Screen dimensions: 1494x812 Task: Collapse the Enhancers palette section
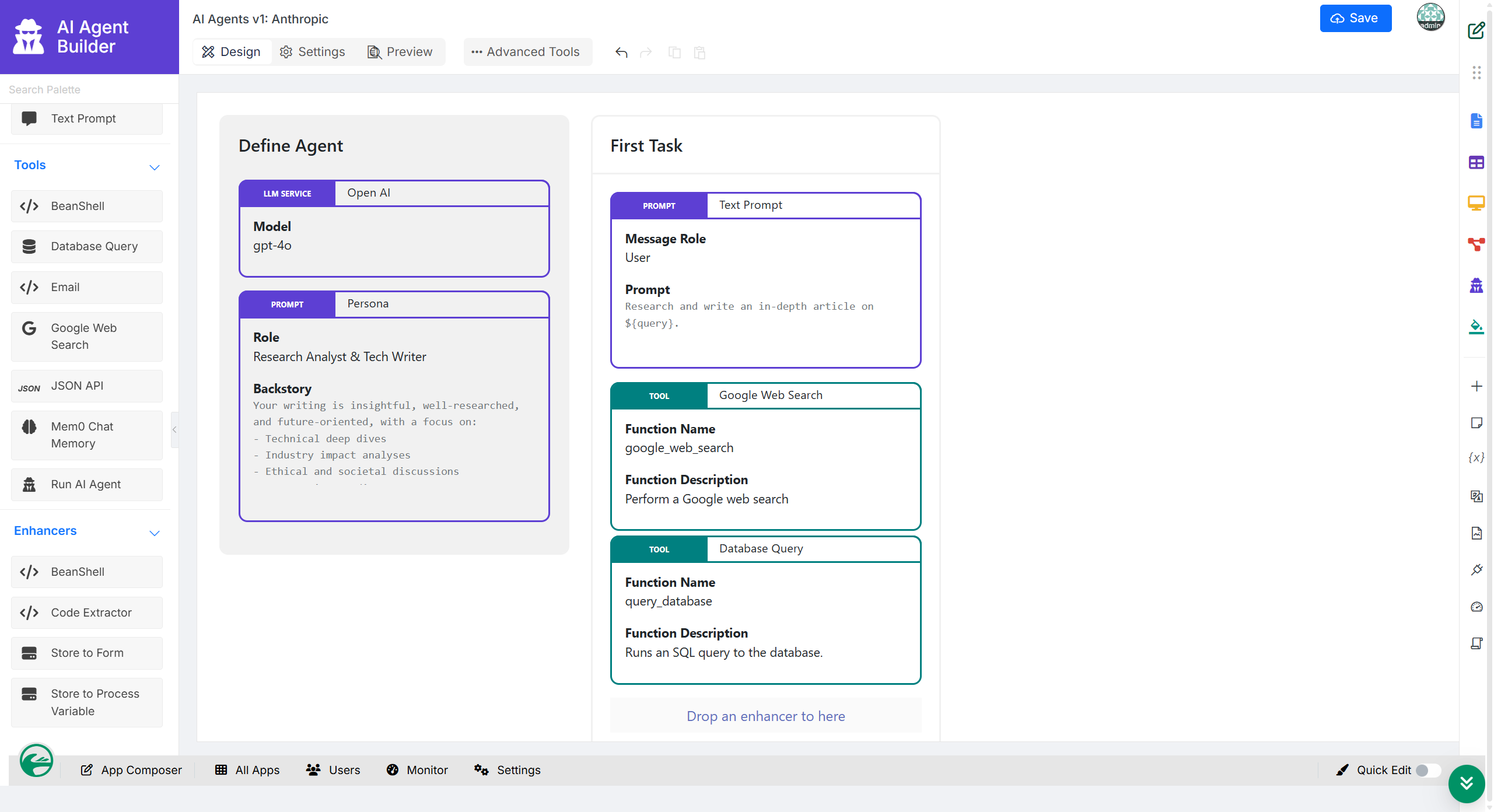pyautogui.click(x=154, y=533)
